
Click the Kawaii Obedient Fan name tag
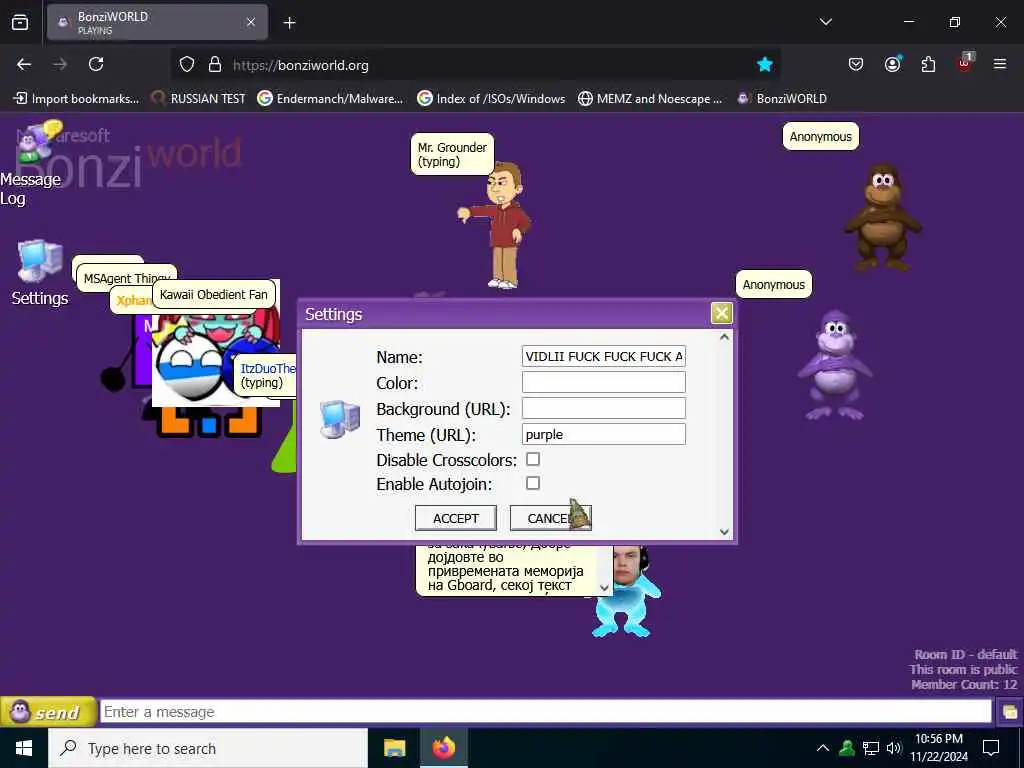coord(214,295)
